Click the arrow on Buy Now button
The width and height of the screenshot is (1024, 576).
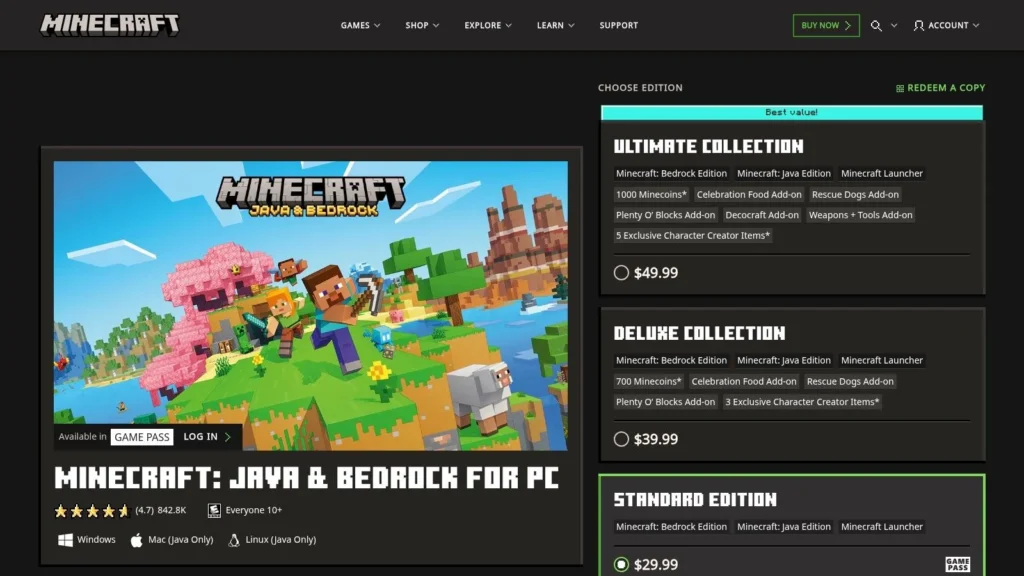[x=848, y=25]
